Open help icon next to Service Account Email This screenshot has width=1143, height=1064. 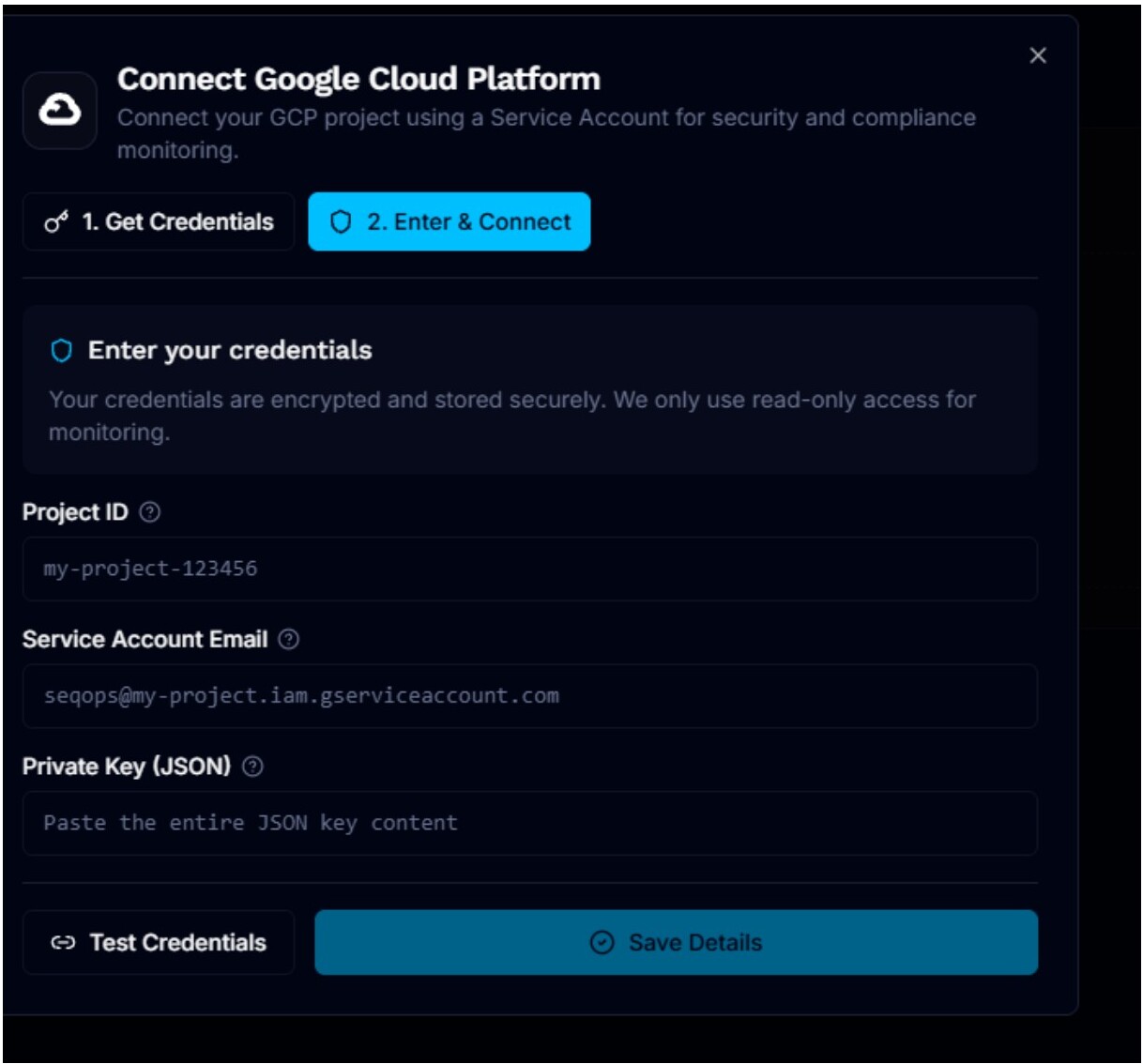(x=289, y=639)
